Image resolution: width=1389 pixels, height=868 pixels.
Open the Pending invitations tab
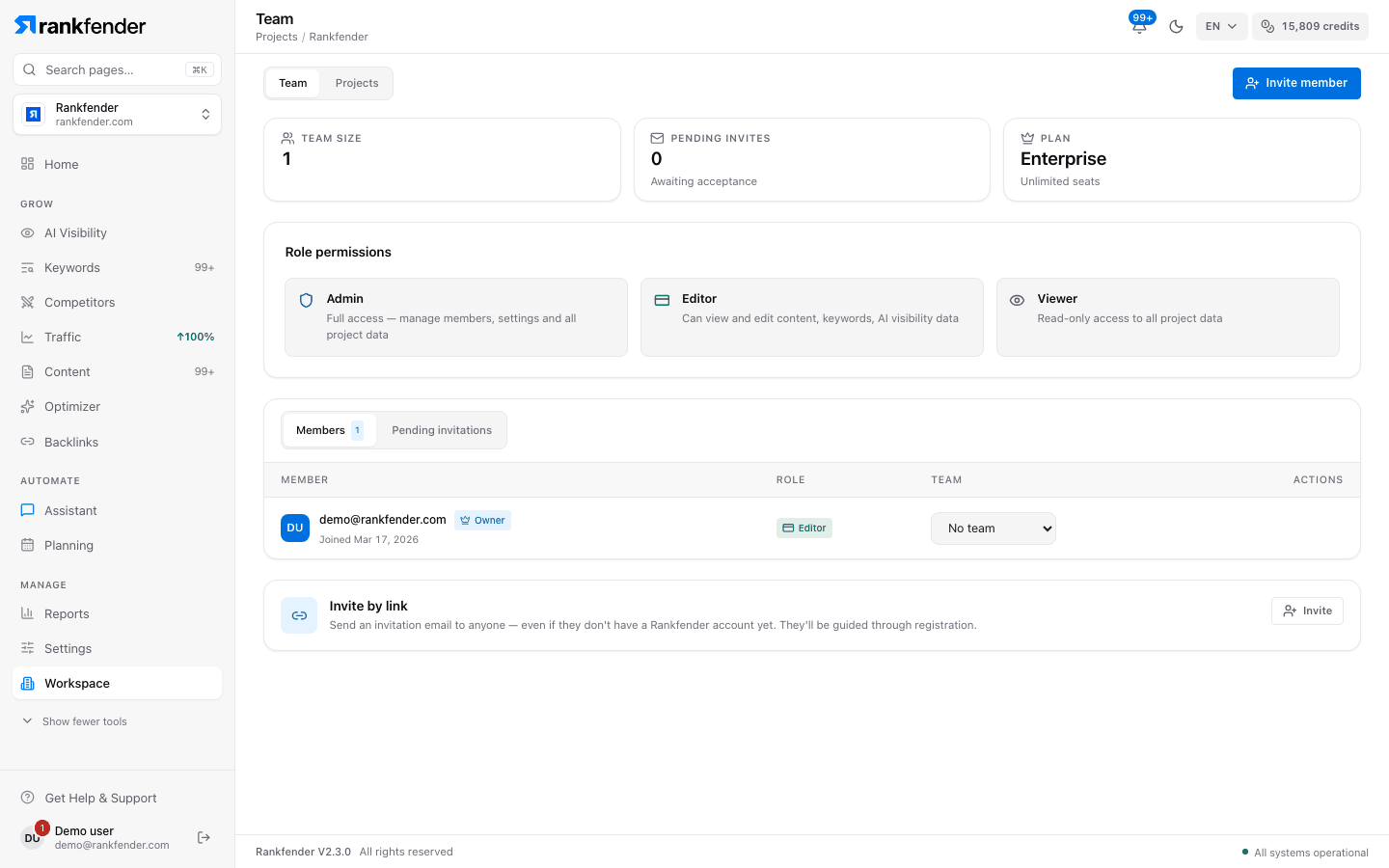coord(442,430)
